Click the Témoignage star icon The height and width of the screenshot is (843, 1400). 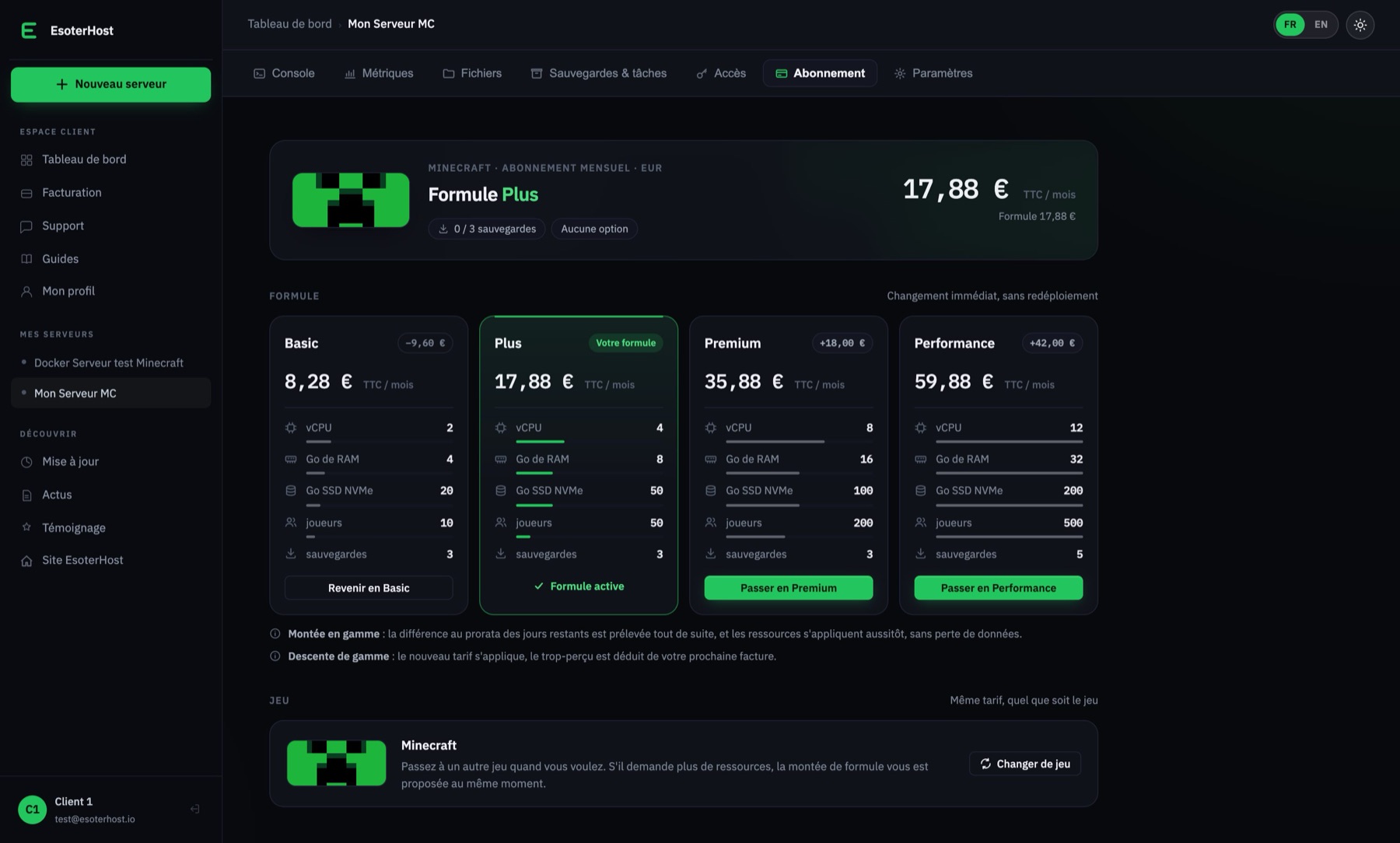pyautogui.click(x=26, y=527)
